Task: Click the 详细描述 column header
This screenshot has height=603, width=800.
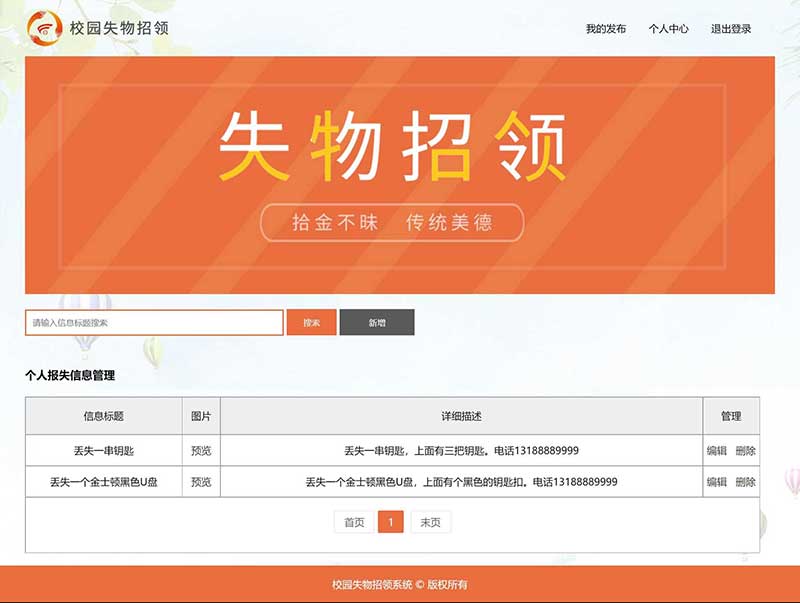Action: pyautogui.click(x=461, y=416)
